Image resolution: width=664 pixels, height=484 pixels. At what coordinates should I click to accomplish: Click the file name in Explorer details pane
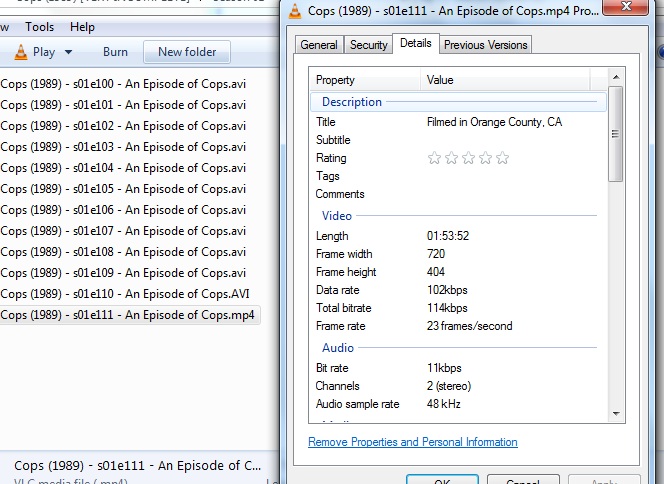pyautogui.click(x=137, y=465)
